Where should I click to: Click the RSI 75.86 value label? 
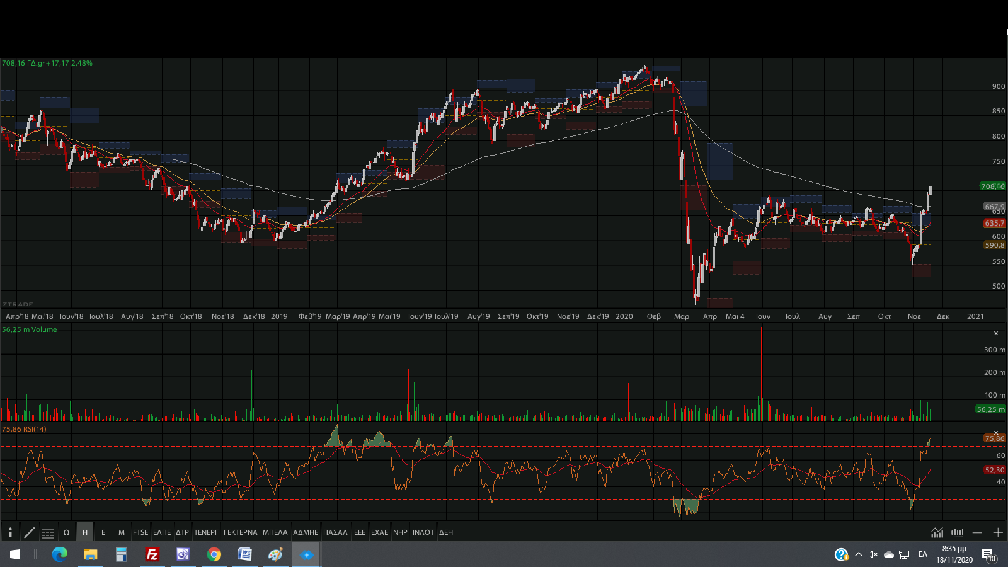[x=993, y=437]
